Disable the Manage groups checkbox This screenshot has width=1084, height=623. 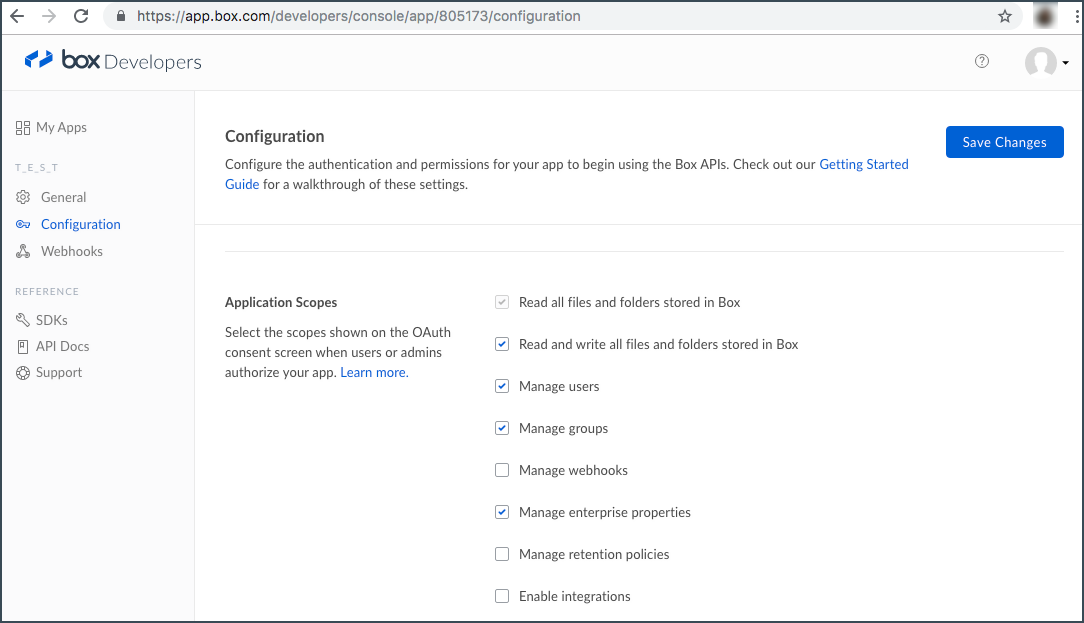click(x=502, y=428)
